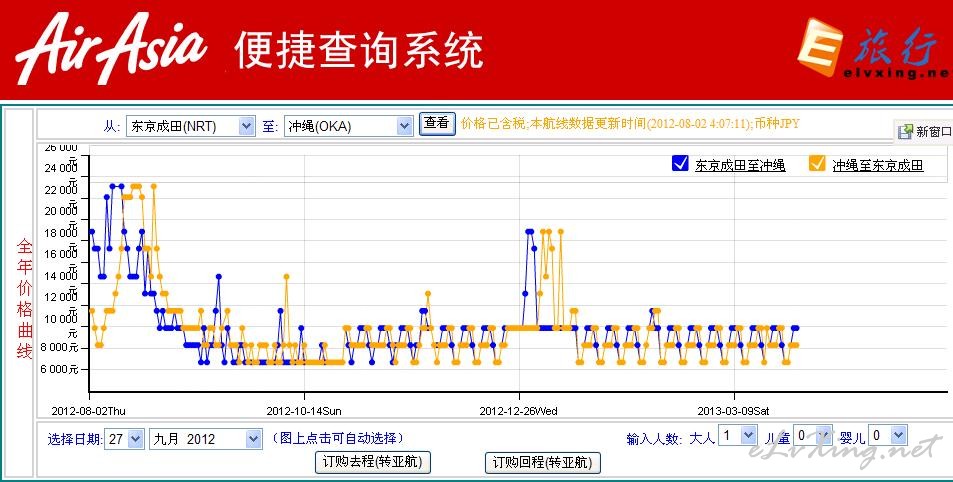
Task: Click the 价格已含税 update notice text
Action: pyautogui.click(x=630, y=123)
